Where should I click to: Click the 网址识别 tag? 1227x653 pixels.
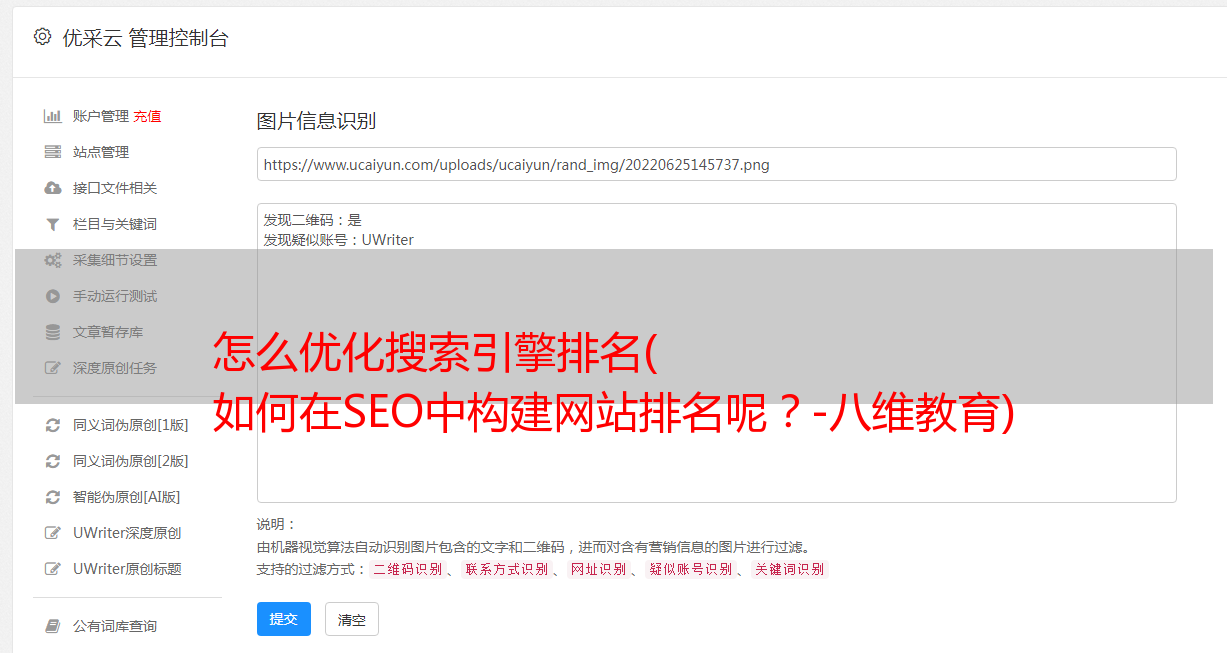click(599, 569)
